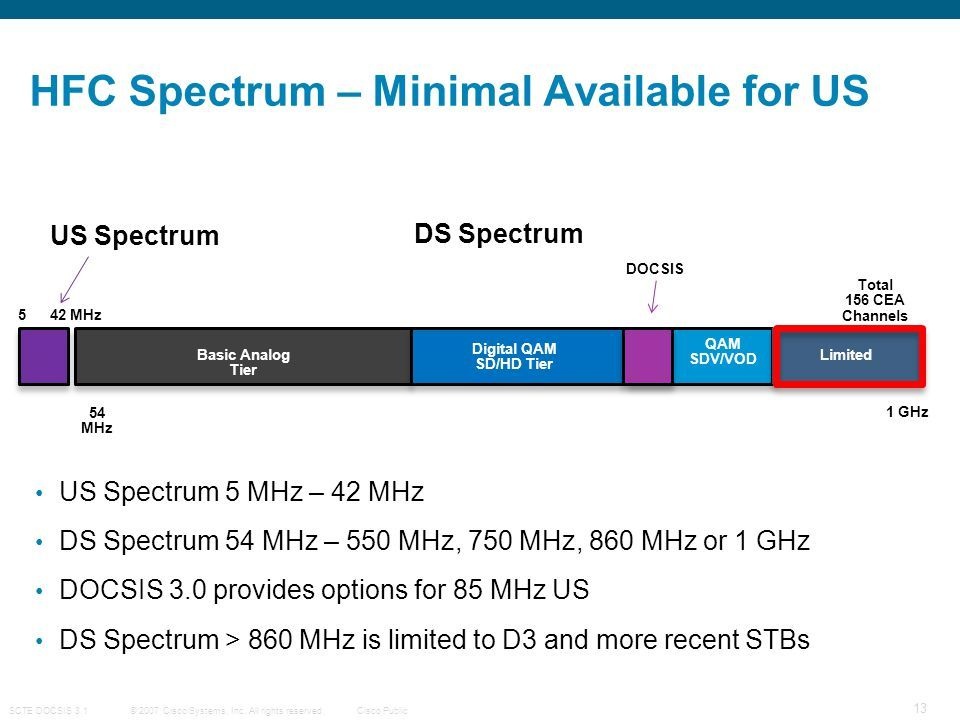Click the QAM SDV/VOD block
Viewport: 960px width, 720px height.
(x=722, y=355)
